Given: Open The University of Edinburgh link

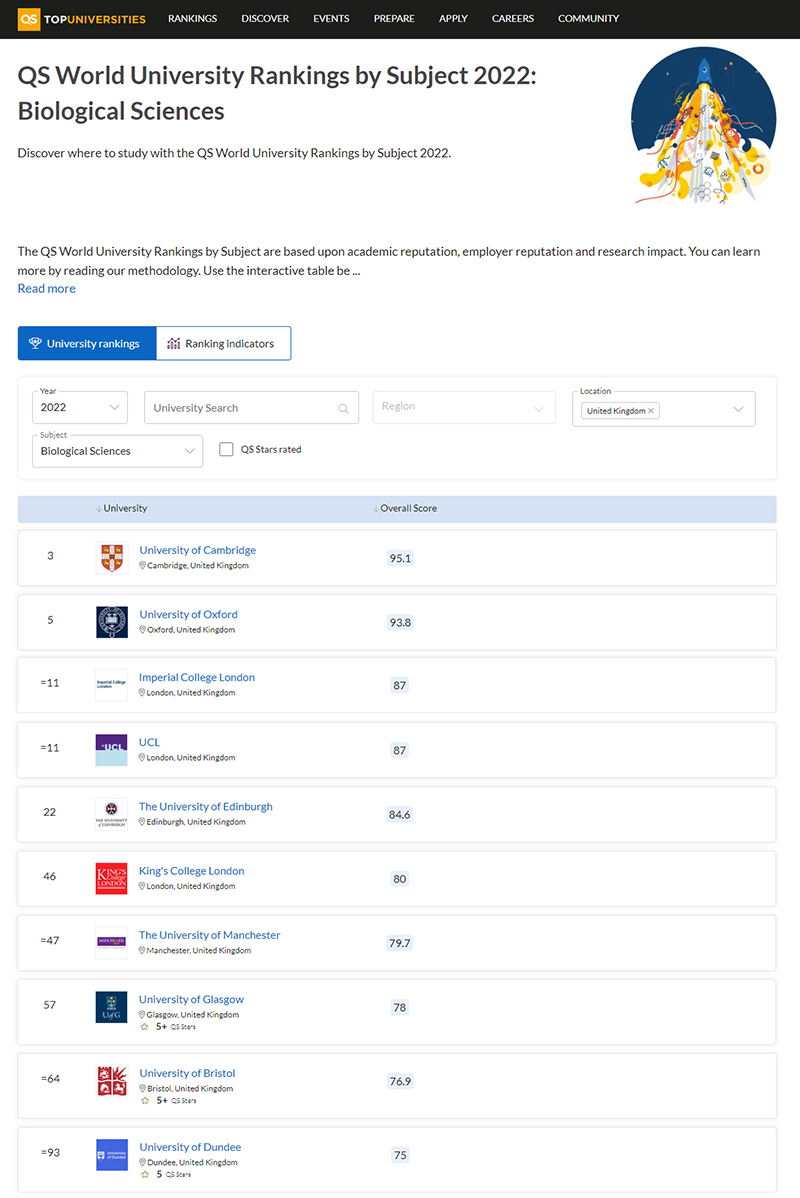Looking at the screenshot, I should (206, 806).
